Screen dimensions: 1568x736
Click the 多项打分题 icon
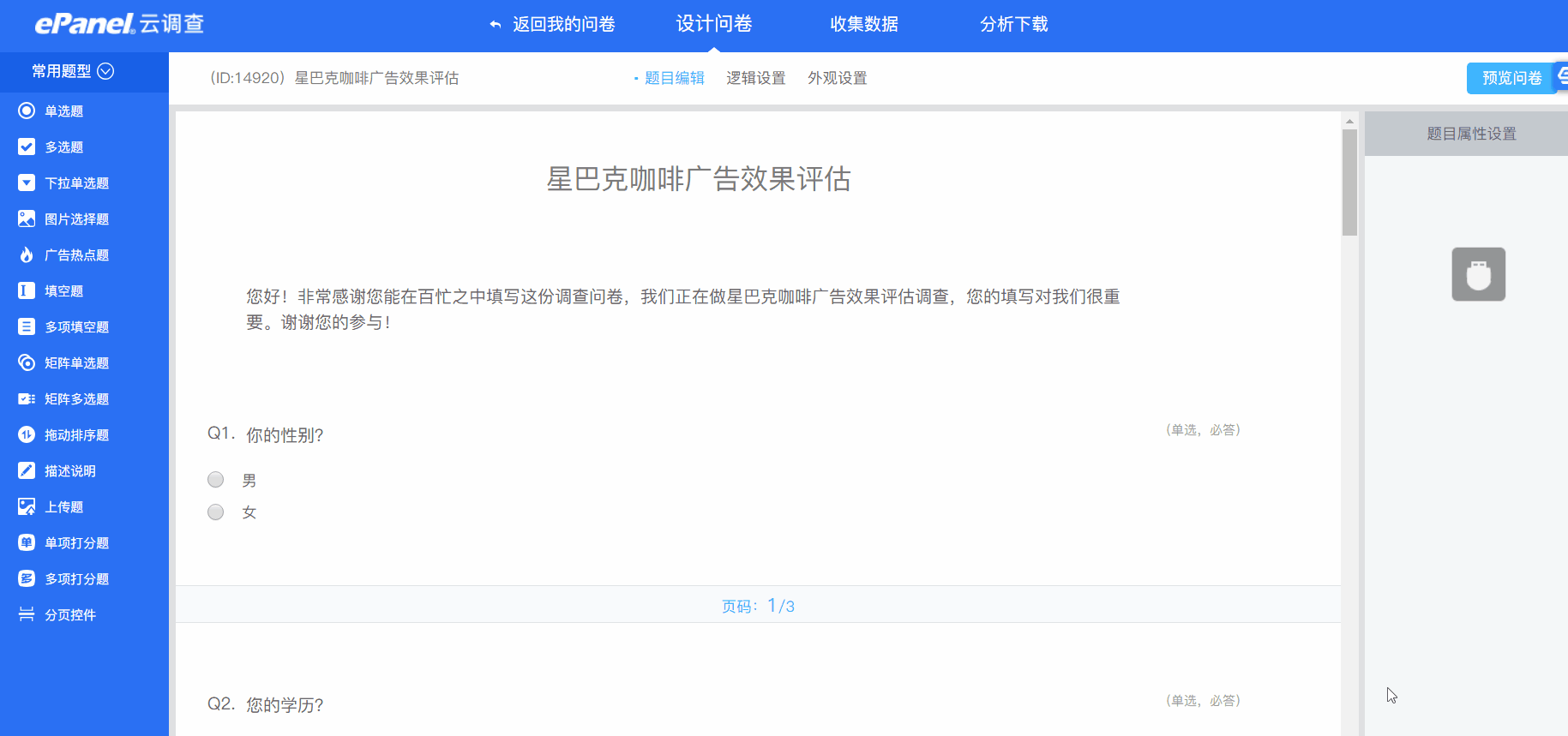[x=27, y=578]
